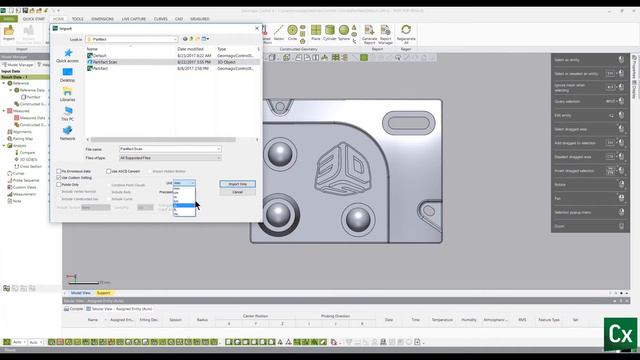This screenshot has width=640, height=360.
Task: Enable the Points Only checkbox
Action: [59, 184]
